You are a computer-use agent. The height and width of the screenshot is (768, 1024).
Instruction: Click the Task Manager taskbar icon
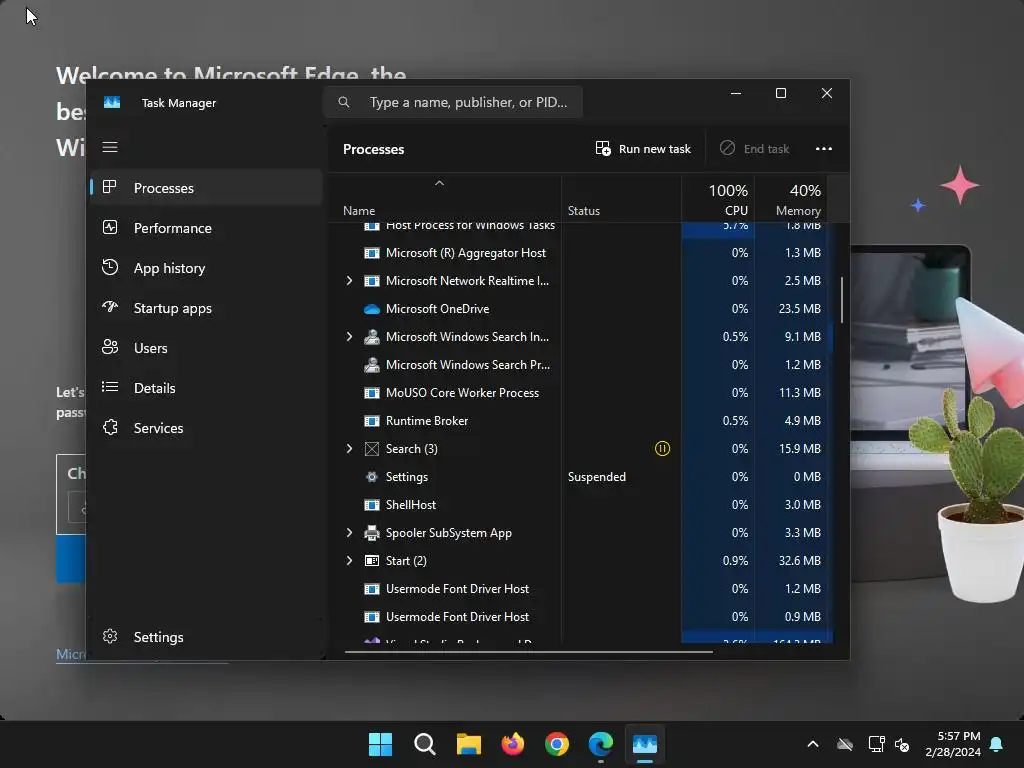[645, 744]
